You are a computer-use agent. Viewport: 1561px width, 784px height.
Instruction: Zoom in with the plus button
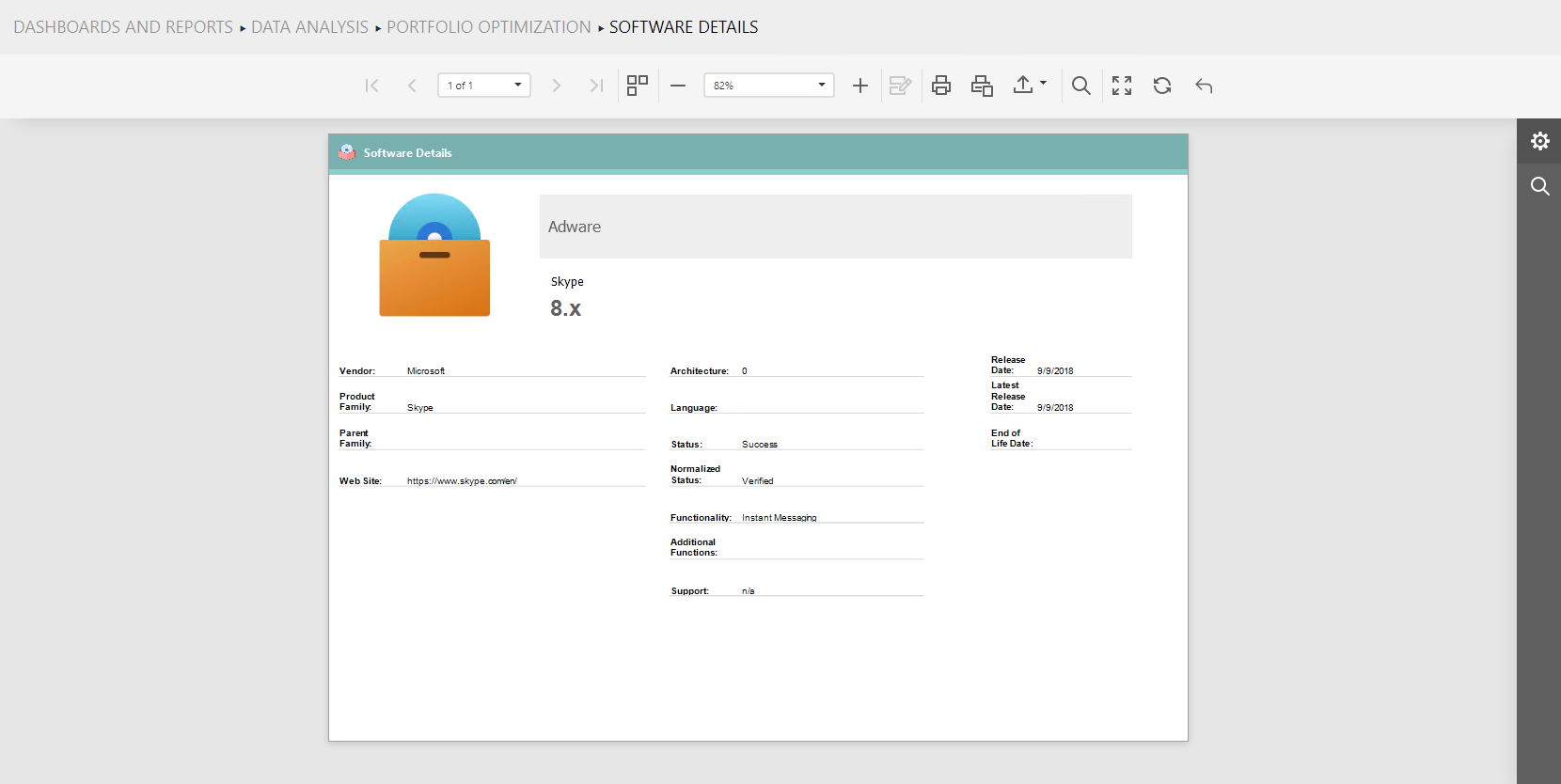(859, 86)
